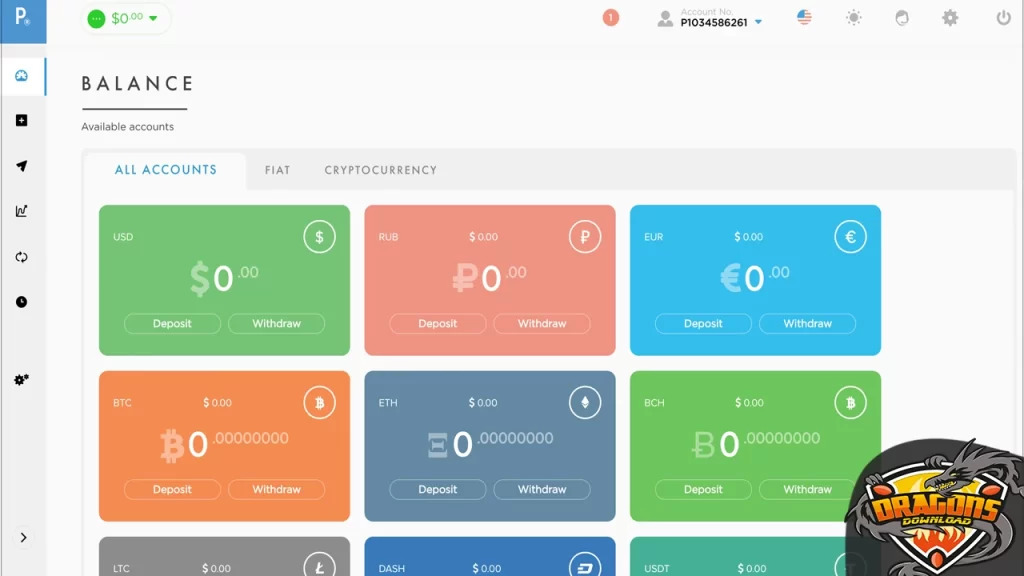Open the US flag language selector
This screenshot has width=1024, height=576.
pos(804,18)
